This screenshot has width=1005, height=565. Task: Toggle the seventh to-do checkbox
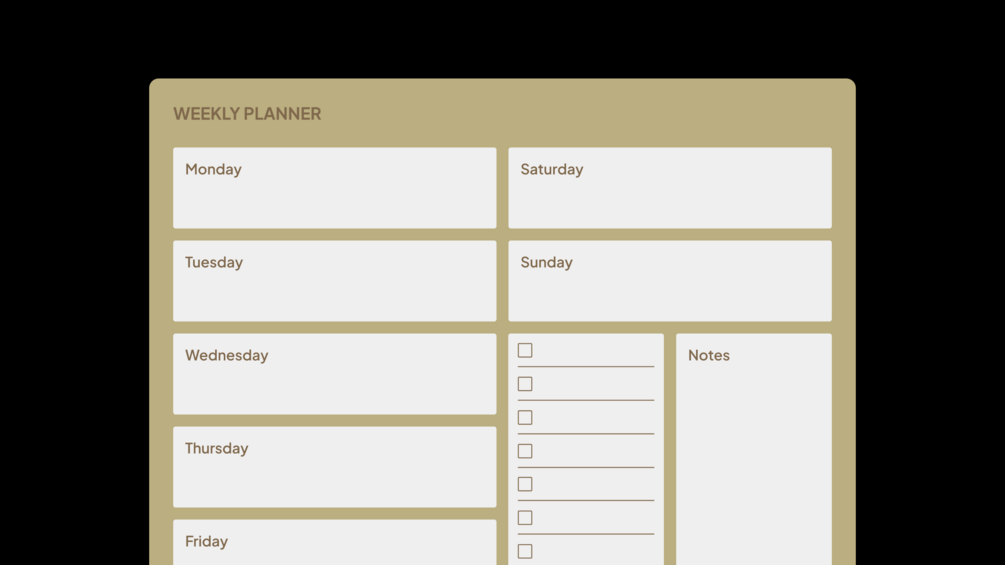coord(525,551)
